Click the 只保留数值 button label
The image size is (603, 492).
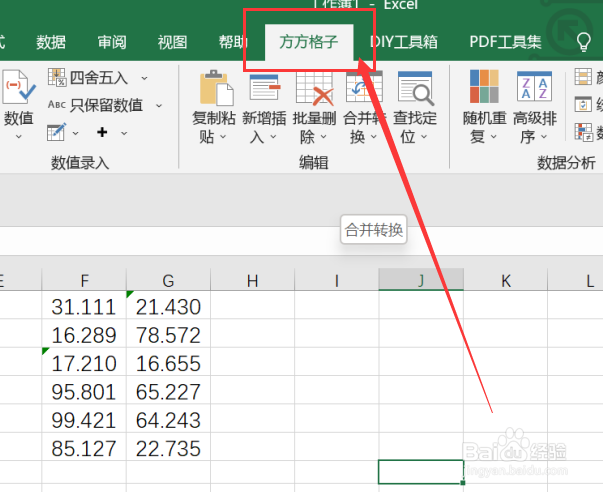pos(107,105)
